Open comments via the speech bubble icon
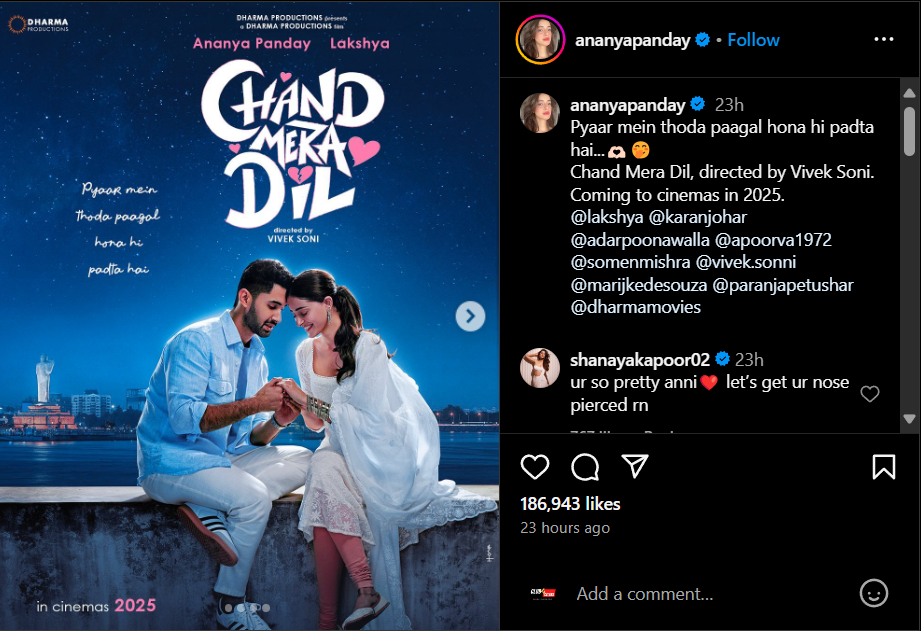The image size is (921, 631). pos(585,467)
